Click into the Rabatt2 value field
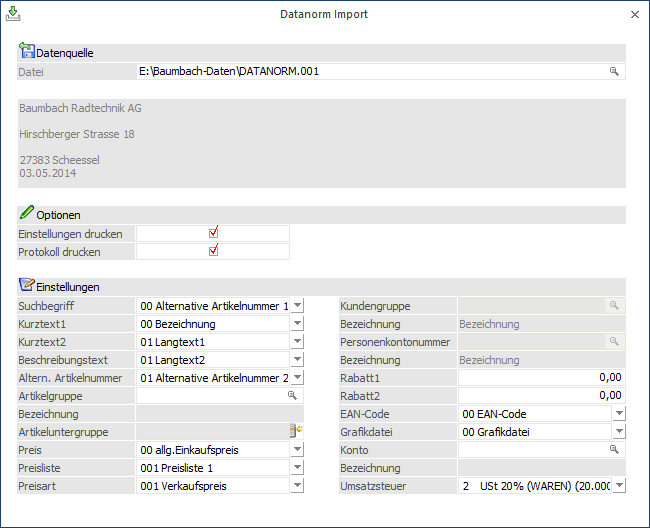This screenshot has height=528, width=650. point(541,396)
